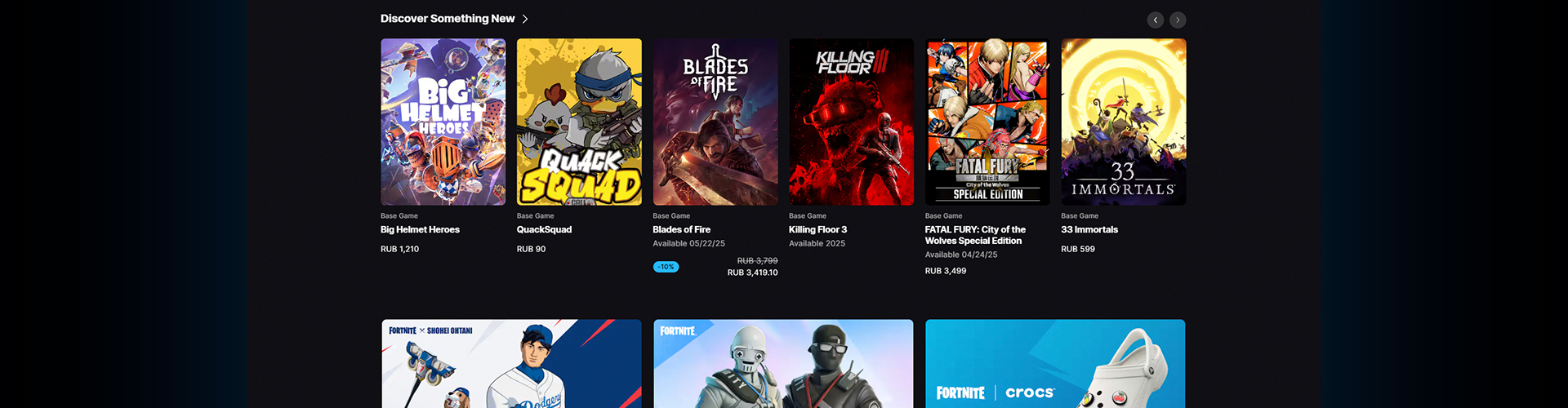
Task: Open the Fortnite robot skins banner
Action: (783, 363)
